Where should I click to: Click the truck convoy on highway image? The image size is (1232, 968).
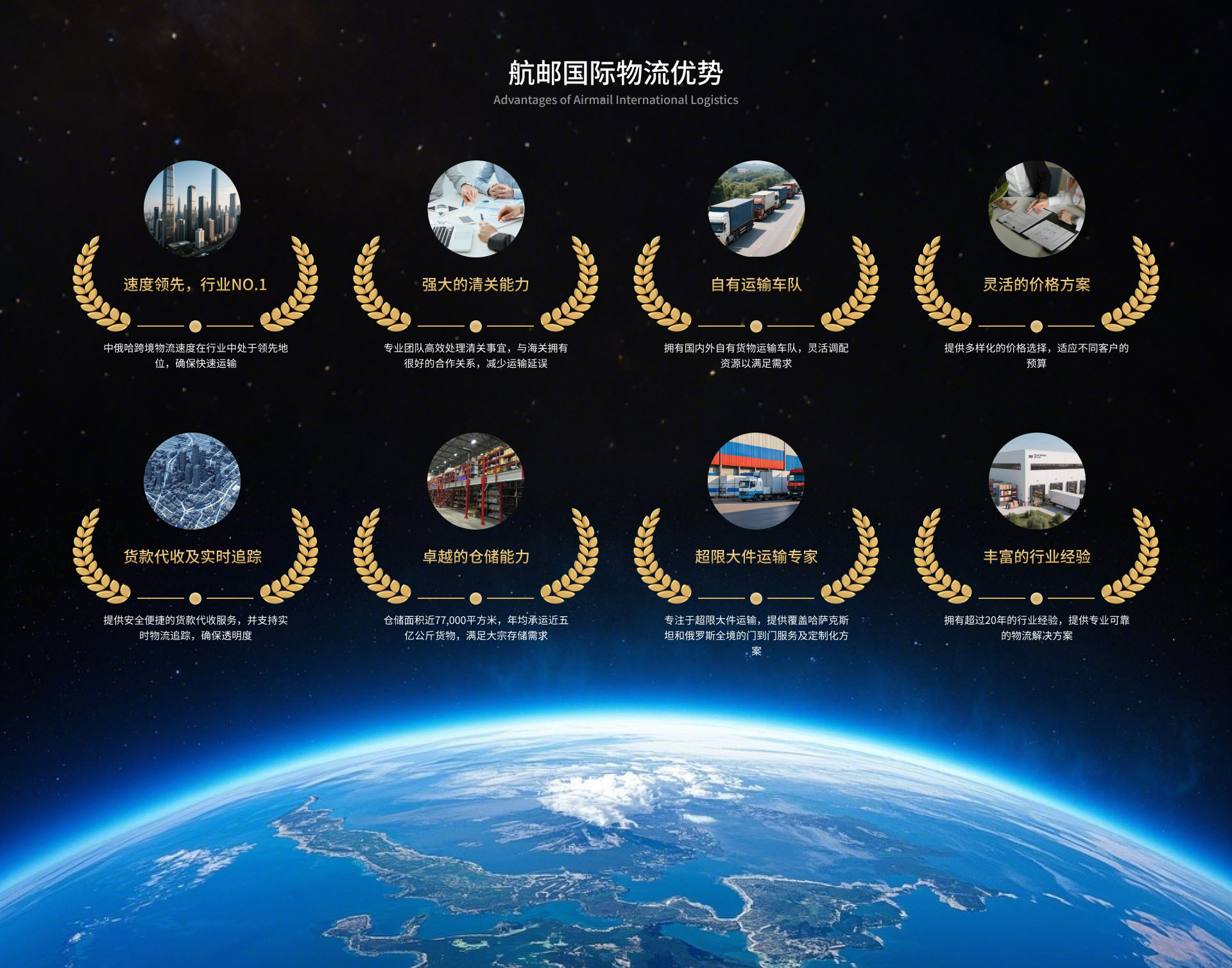756,209
